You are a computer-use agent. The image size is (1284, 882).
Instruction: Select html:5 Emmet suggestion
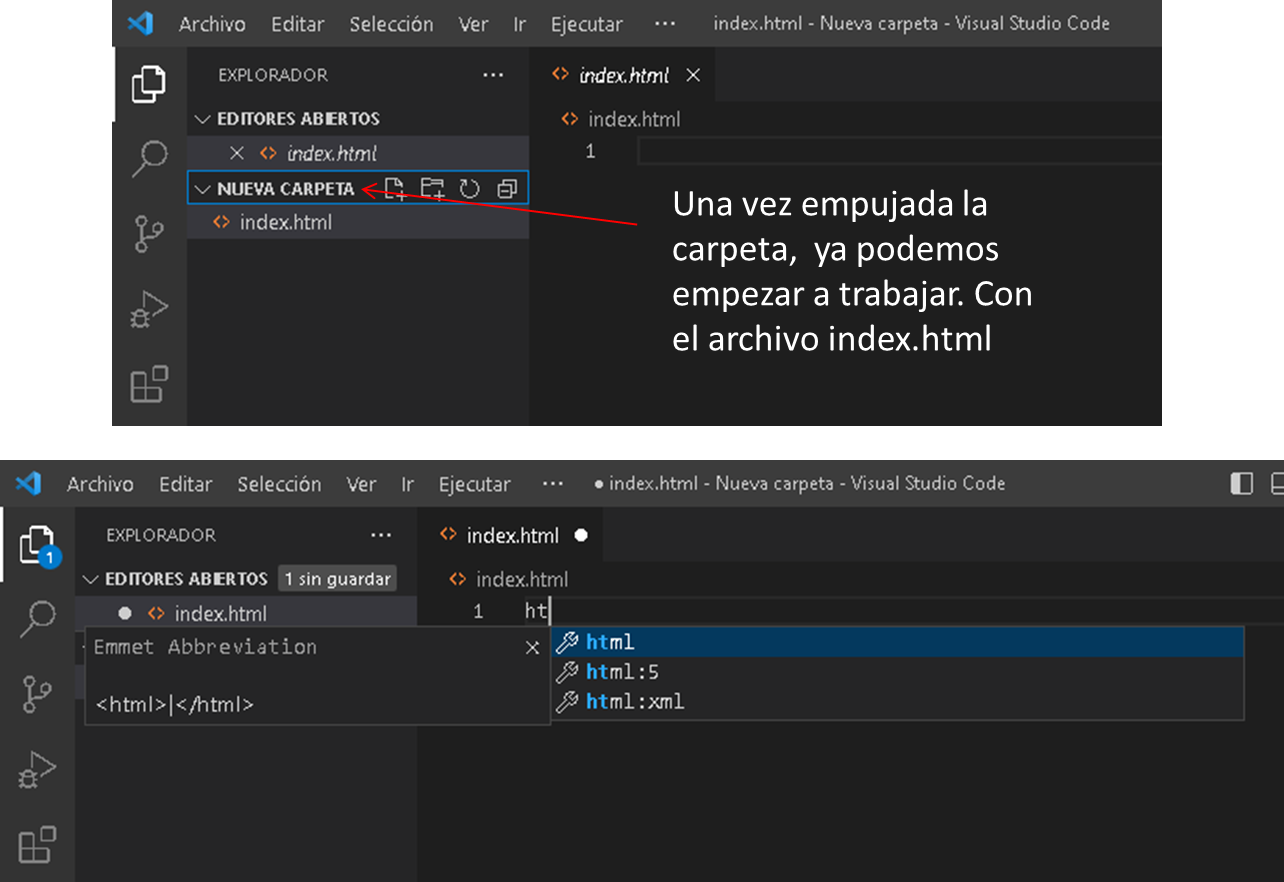click(x=622, y=672)
